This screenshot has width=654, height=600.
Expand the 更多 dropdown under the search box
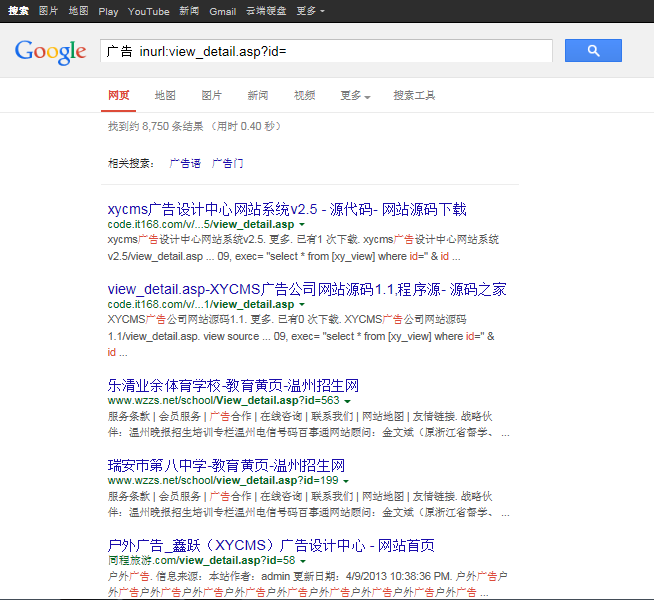pyautogui.click(x=355, y=95)
